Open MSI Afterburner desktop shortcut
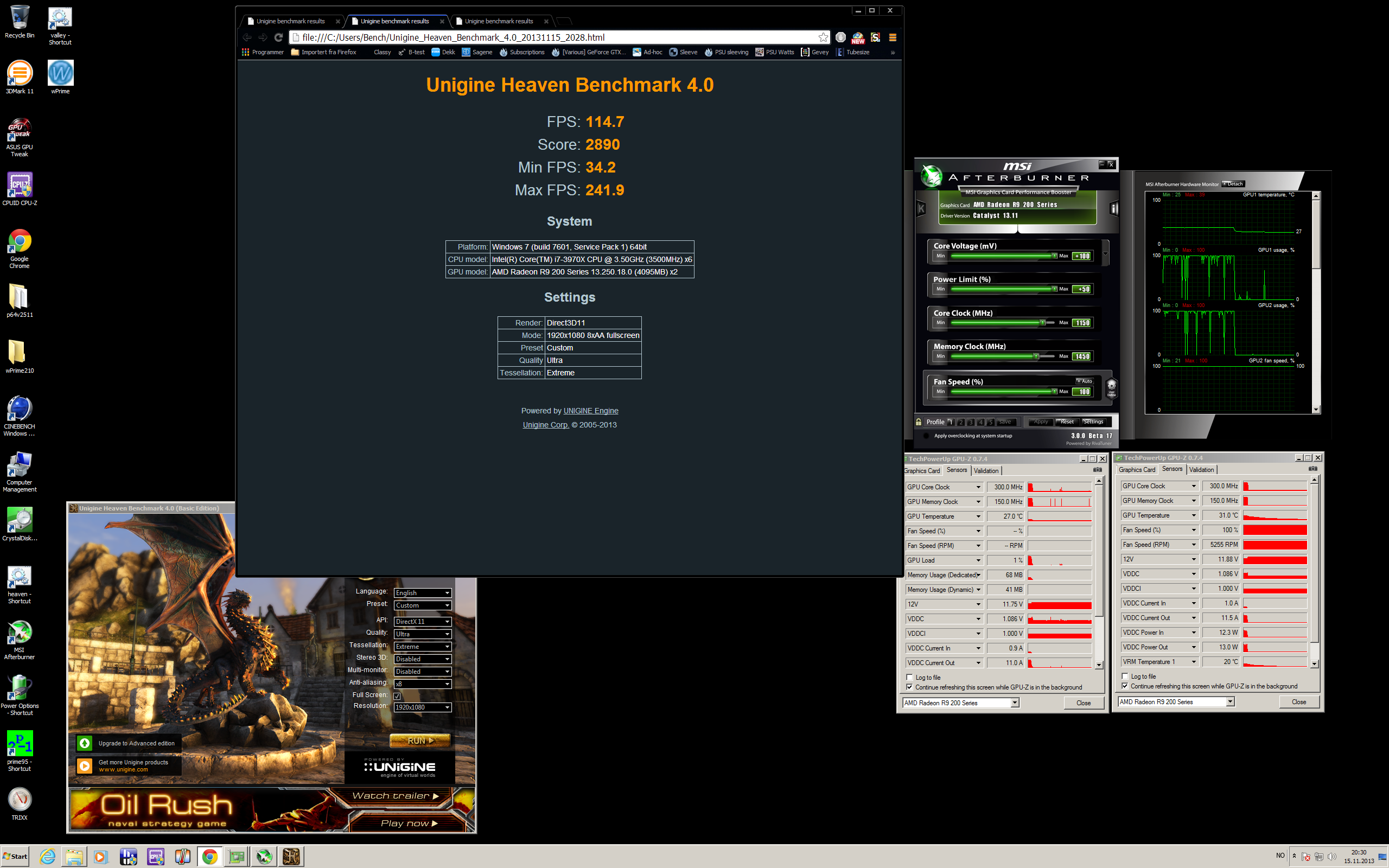This screenshot has height=868, width=1389. [20, 640]
